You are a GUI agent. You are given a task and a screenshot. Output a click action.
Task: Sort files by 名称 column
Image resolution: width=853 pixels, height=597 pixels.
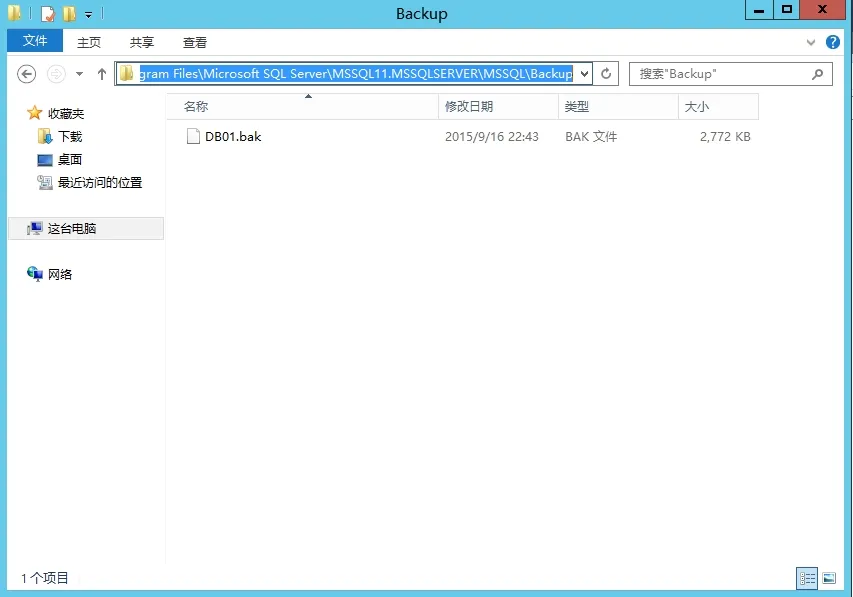point(302,107)
